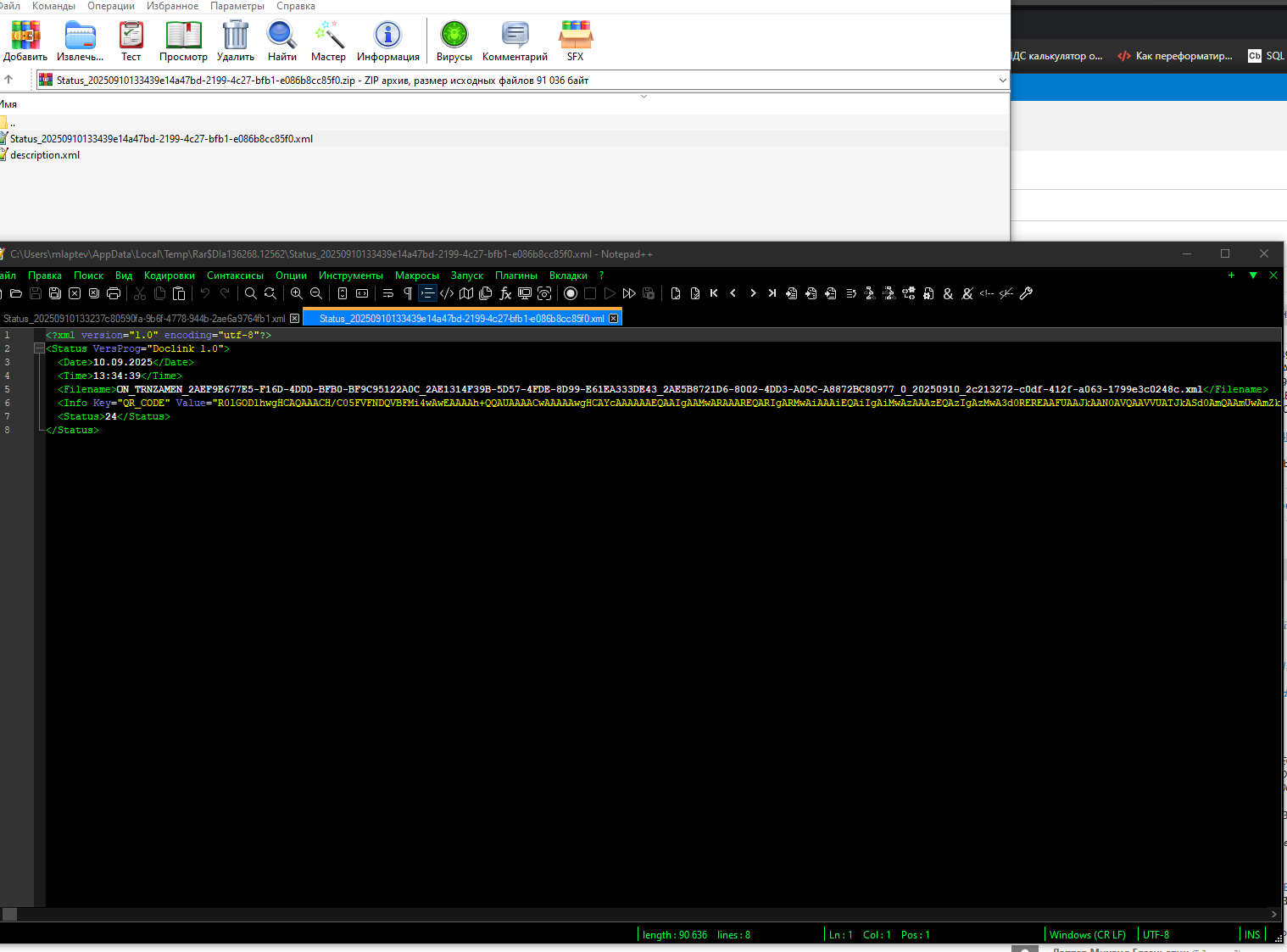The height and width of the screenshot is (952, 1287).
Task: Click horizontal scrollbar right arrow
Action: (x=1273, y=914)
